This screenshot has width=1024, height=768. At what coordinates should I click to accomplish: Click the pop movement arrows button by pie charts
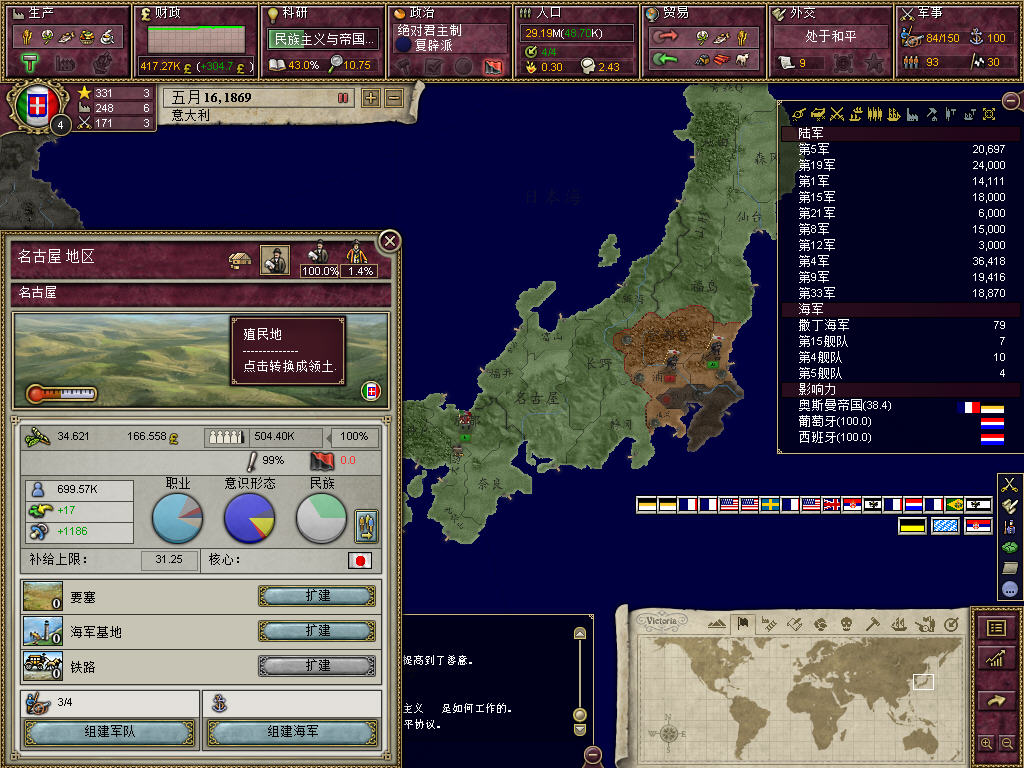click(366, 526)
